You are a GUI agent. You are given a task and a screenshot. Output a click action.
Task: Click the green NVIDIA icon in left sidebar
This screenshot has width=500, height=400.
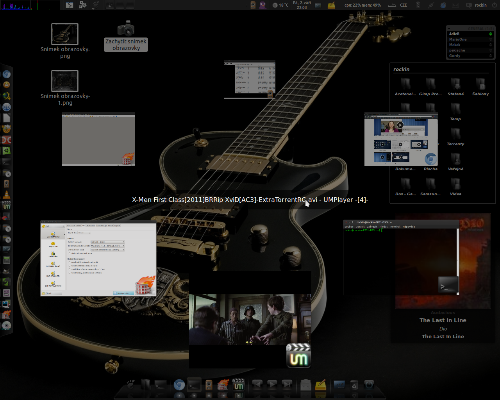click(6, 151)
